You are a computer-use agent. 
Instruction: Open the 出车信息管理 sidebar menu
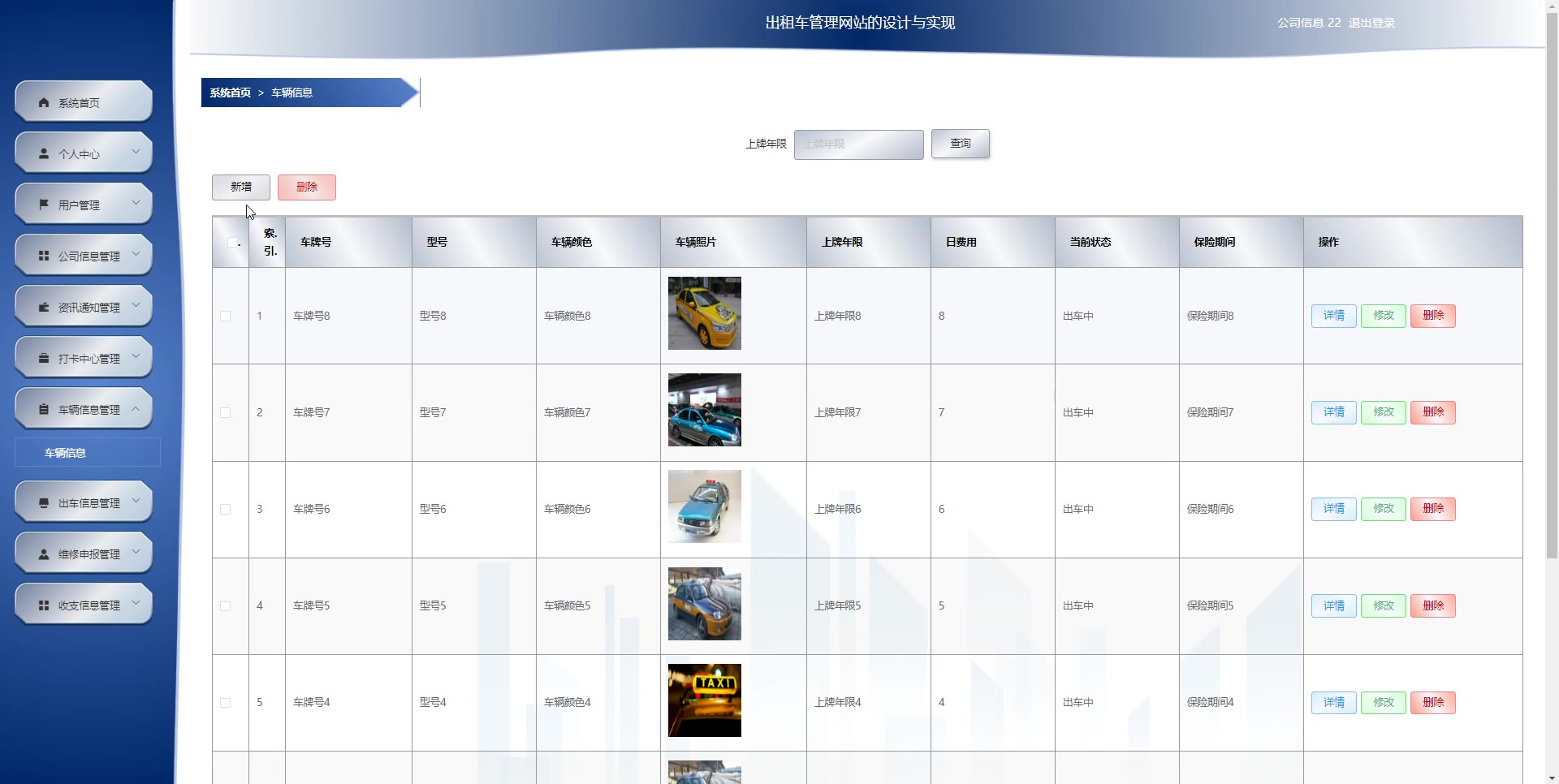[84, 502]
